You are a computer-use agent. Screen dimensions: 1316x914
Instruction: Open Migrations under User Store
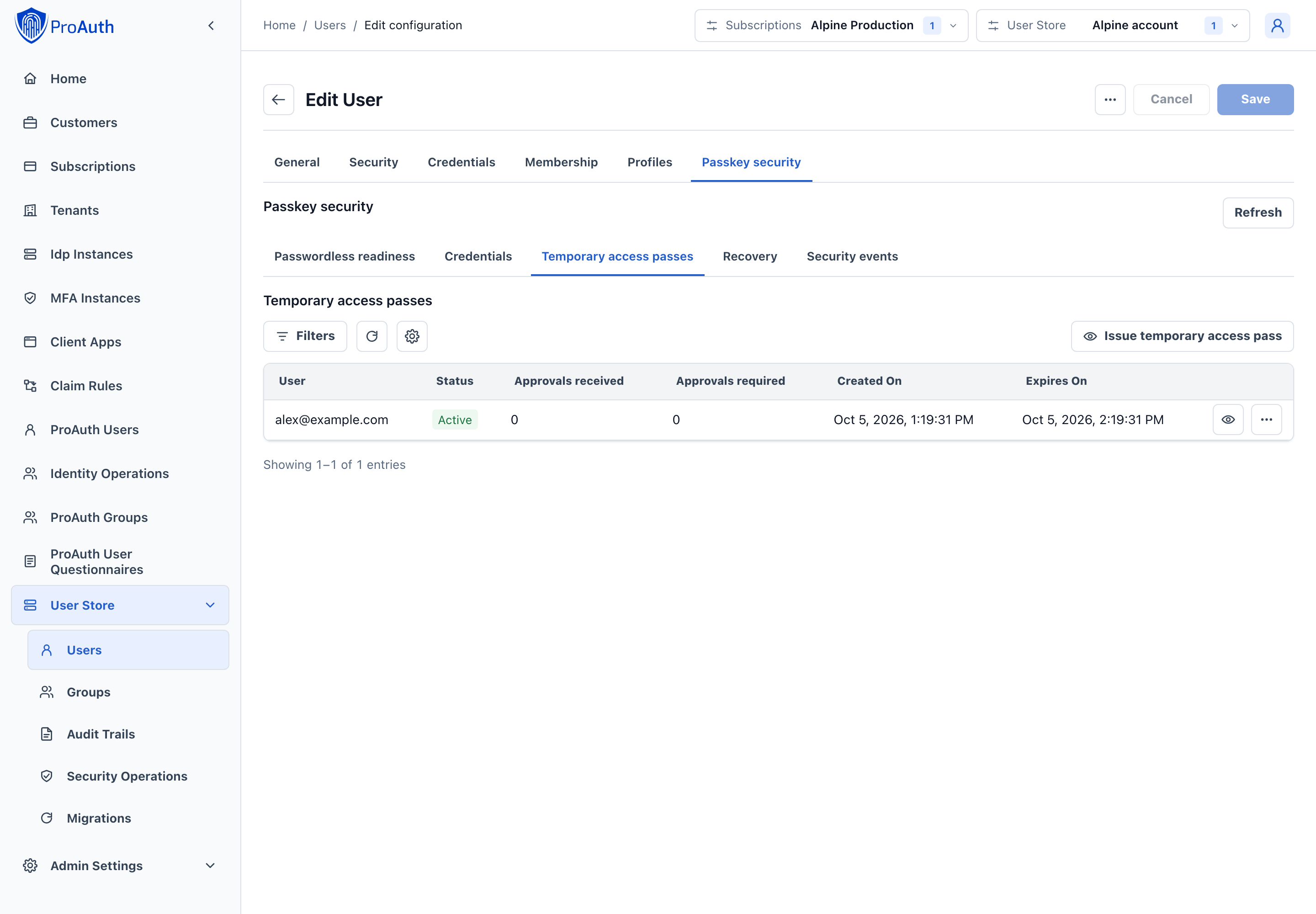[128, 818]
